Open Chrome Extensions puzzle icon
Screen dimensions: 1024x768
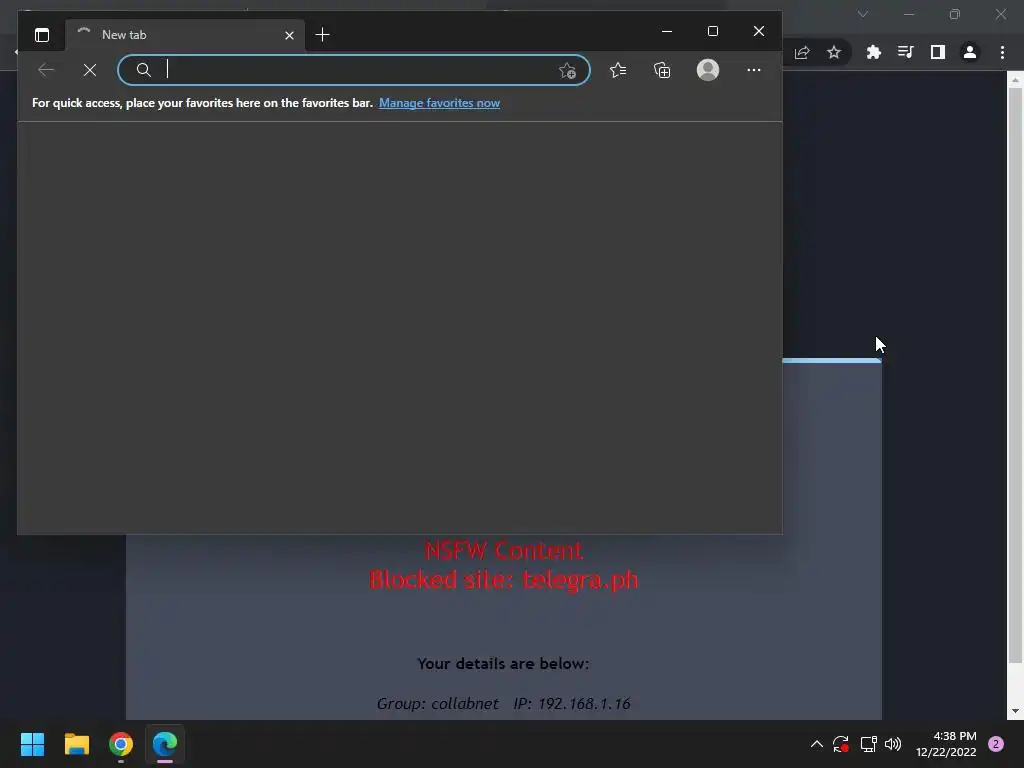click(x=874, y=52)
